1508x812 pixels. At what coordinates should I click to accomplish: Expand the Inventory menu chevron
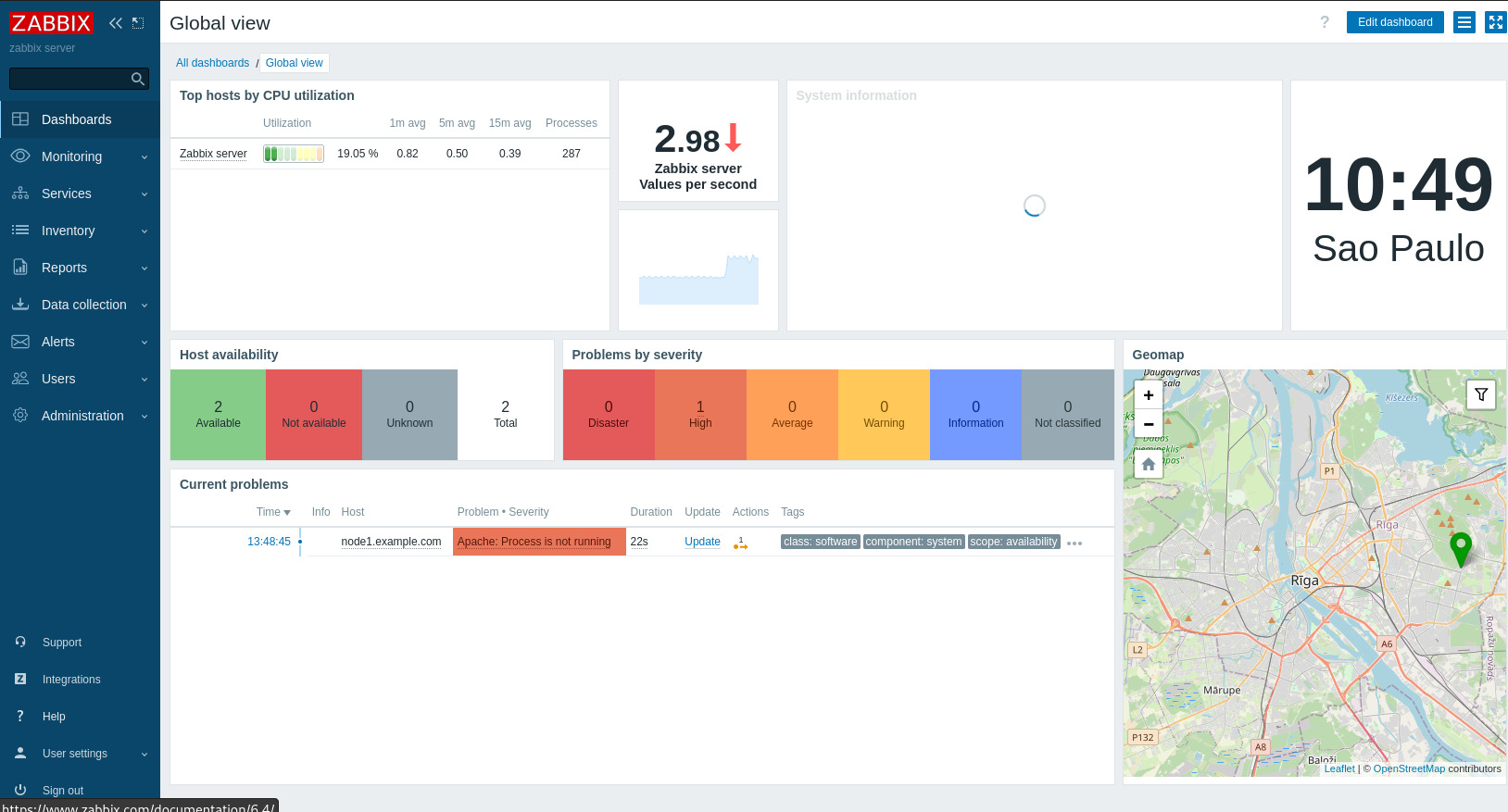click(145, 231)
